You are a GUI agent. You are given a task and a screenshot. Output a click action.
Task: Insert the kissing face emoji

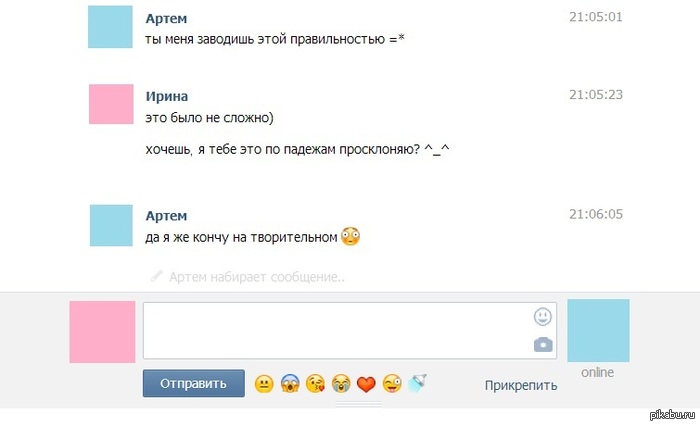coord(316,384)
